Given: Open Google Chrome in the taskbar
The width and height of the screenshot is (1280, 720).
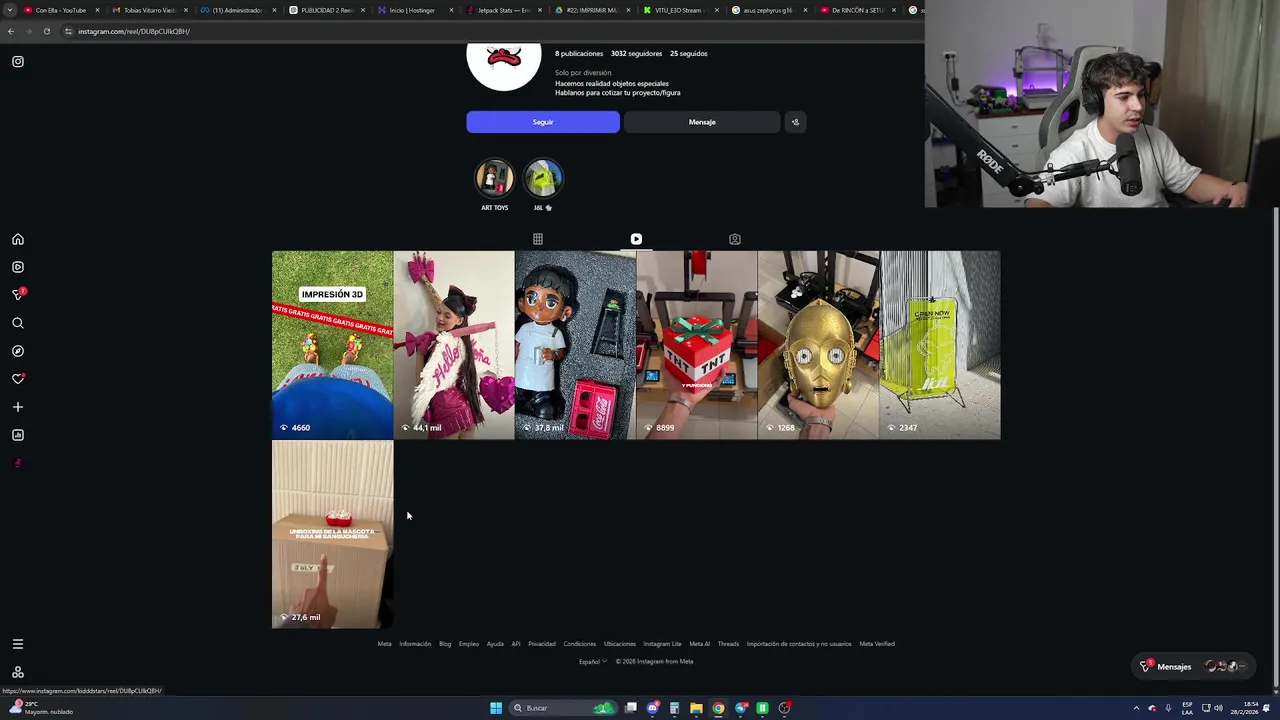Looking at the screenshot, I should [718, 708].
